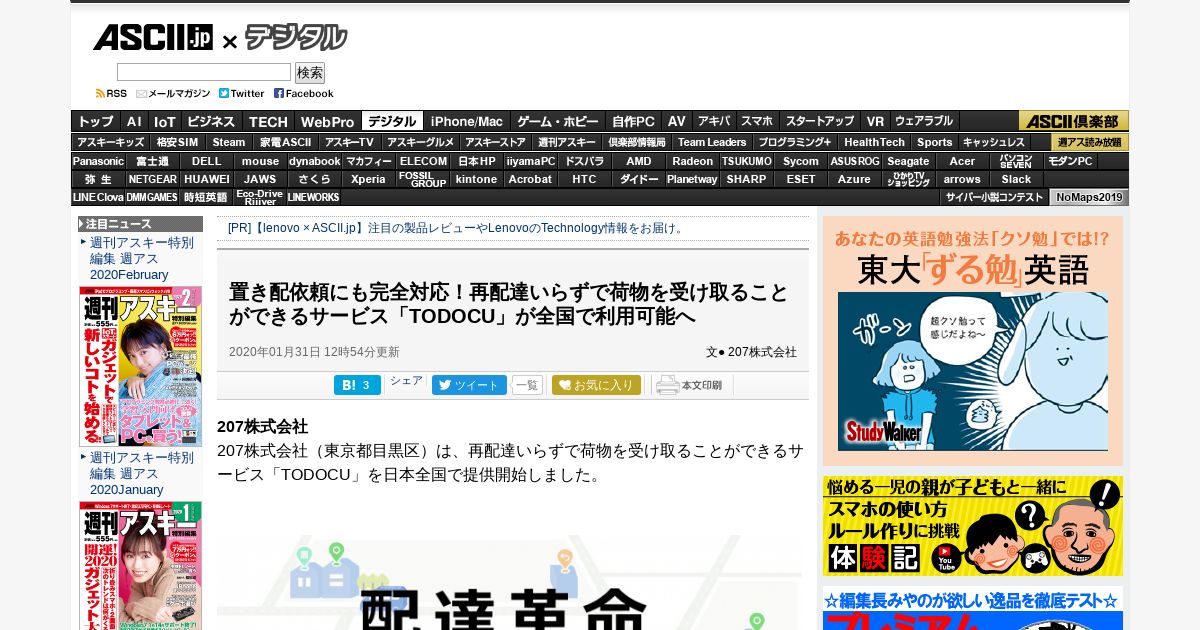1200x630 pixels.
Task: Open the Xperia brand link
Action: (369, 180)
